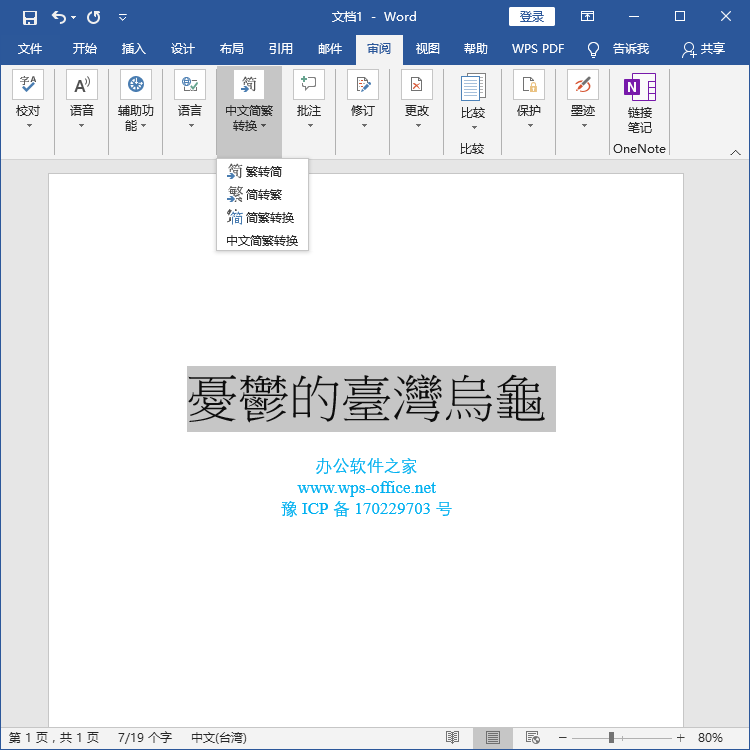This screenshot has width=750, height=750.
Task: Switch to the 邮件 tab
Action: pyautogui.click(x=330, y=48)
